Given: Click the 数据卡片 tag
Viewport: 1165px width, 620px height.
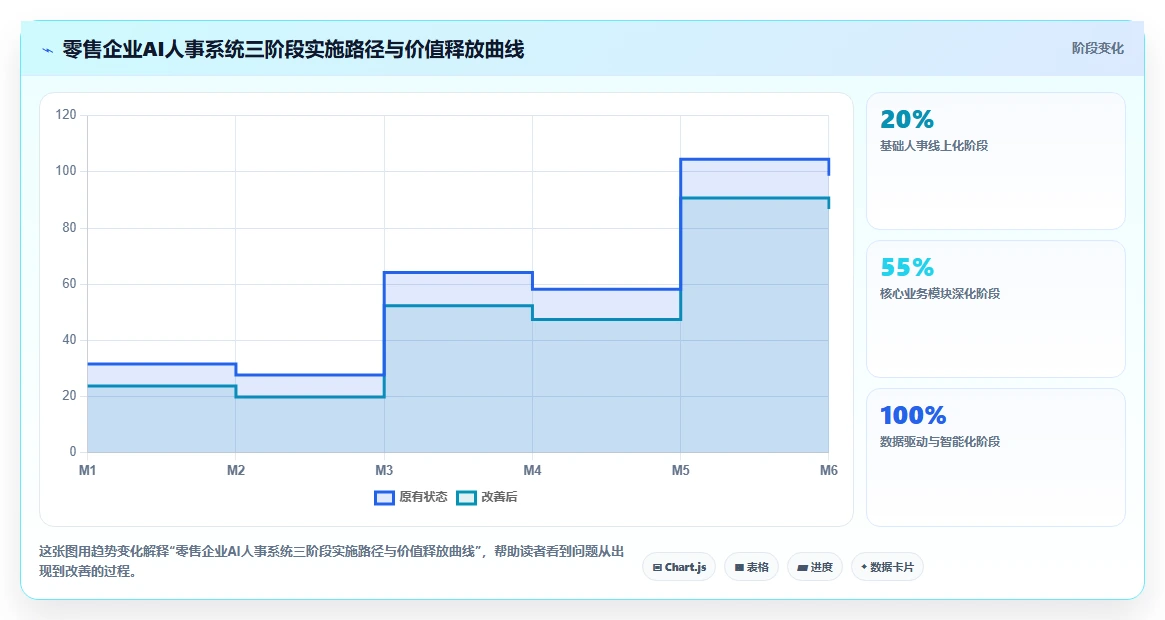Looking at the screenshot, I should (x=887, y=566).
